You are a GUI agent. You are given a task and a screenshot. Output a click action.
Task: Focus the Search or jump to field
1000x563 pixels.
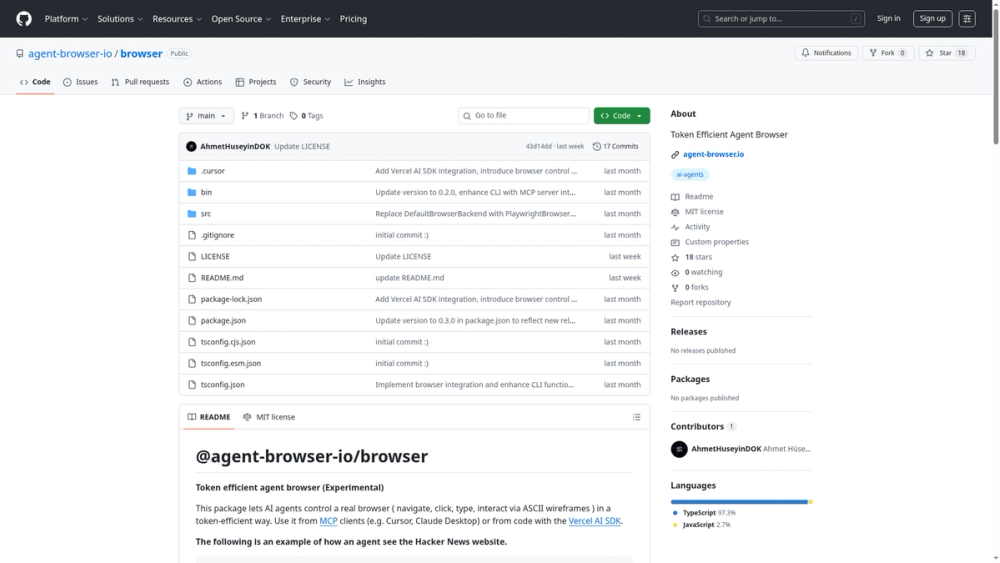pos(781,18)
